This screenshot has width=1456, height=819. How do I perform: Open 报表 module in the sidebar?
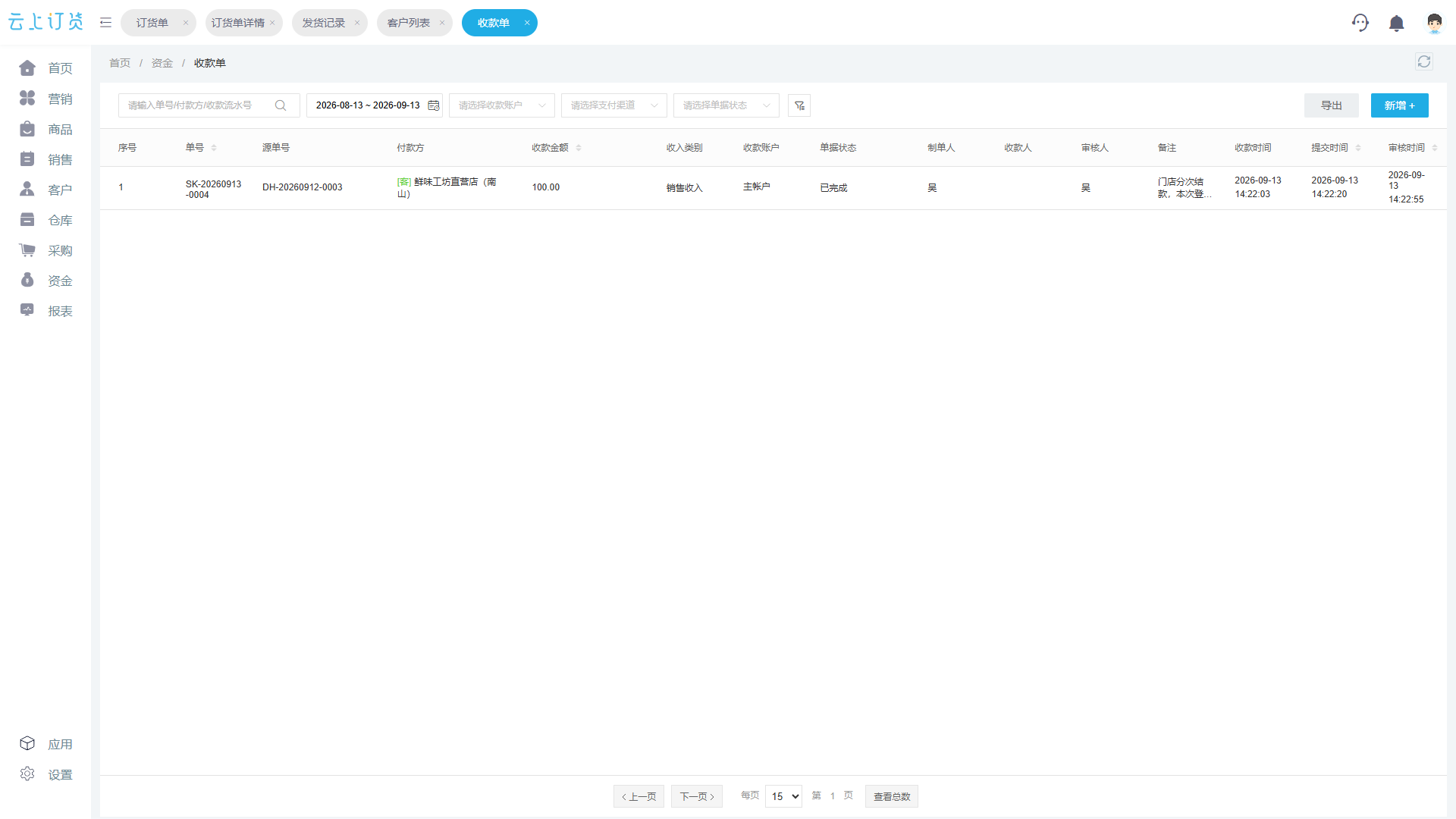[46, 311]
